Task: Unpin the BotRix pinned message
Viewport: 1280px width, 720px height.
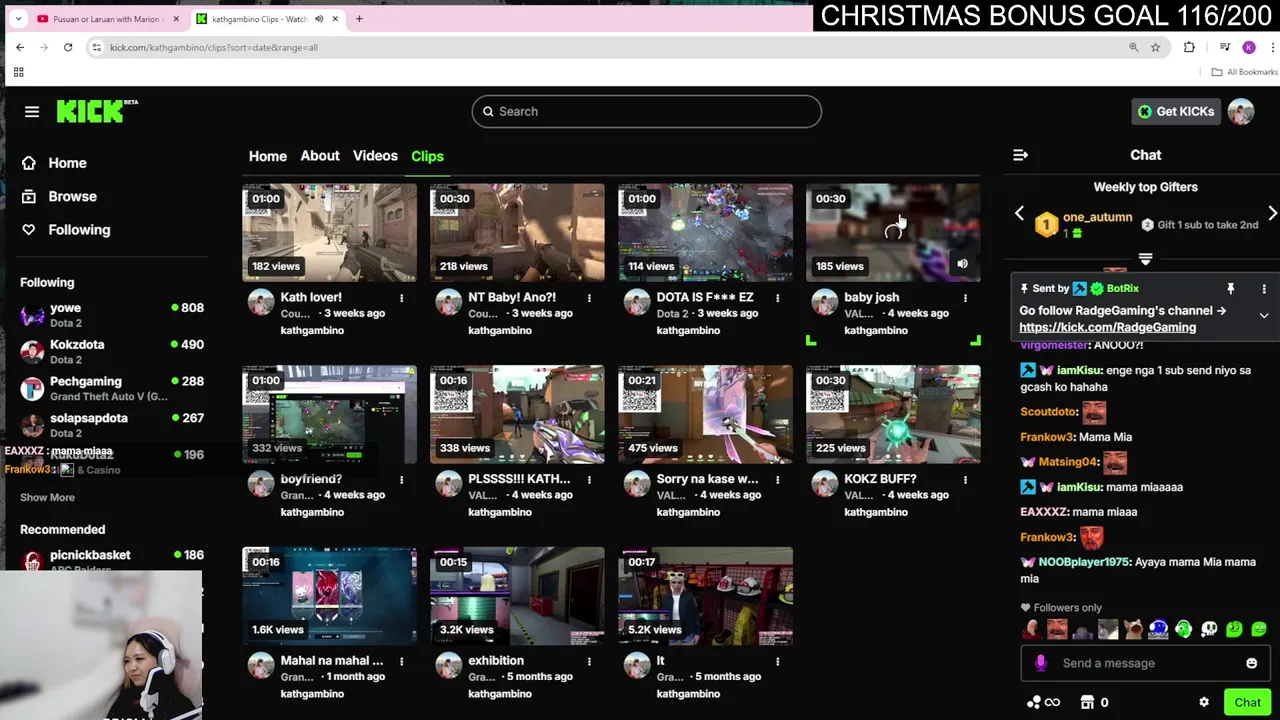Action: click(1231, 289)
